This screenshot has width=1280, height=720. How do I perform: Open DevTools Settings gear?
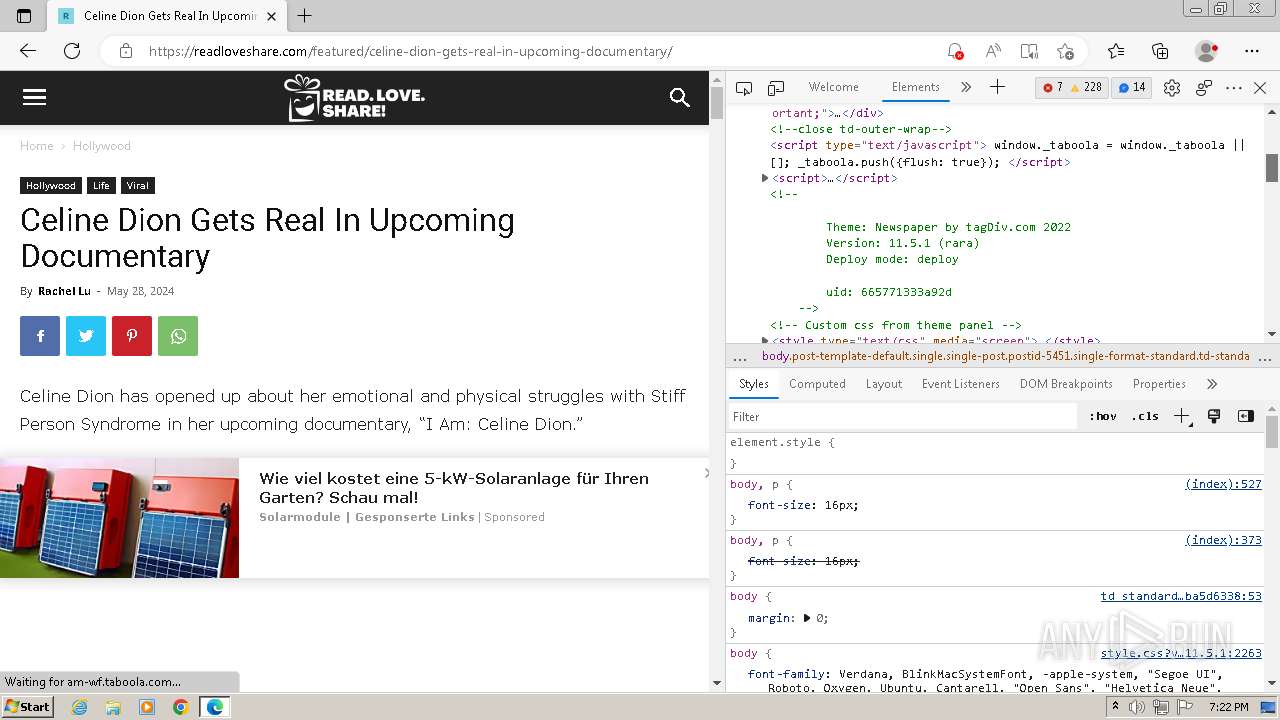[1172, 88]
